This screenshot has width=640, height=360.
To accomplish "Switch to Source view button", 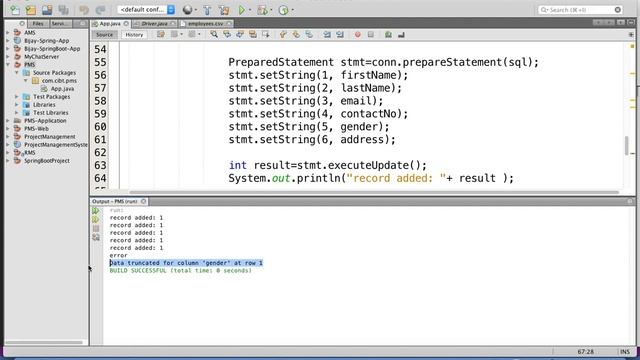I will point(104,35).
